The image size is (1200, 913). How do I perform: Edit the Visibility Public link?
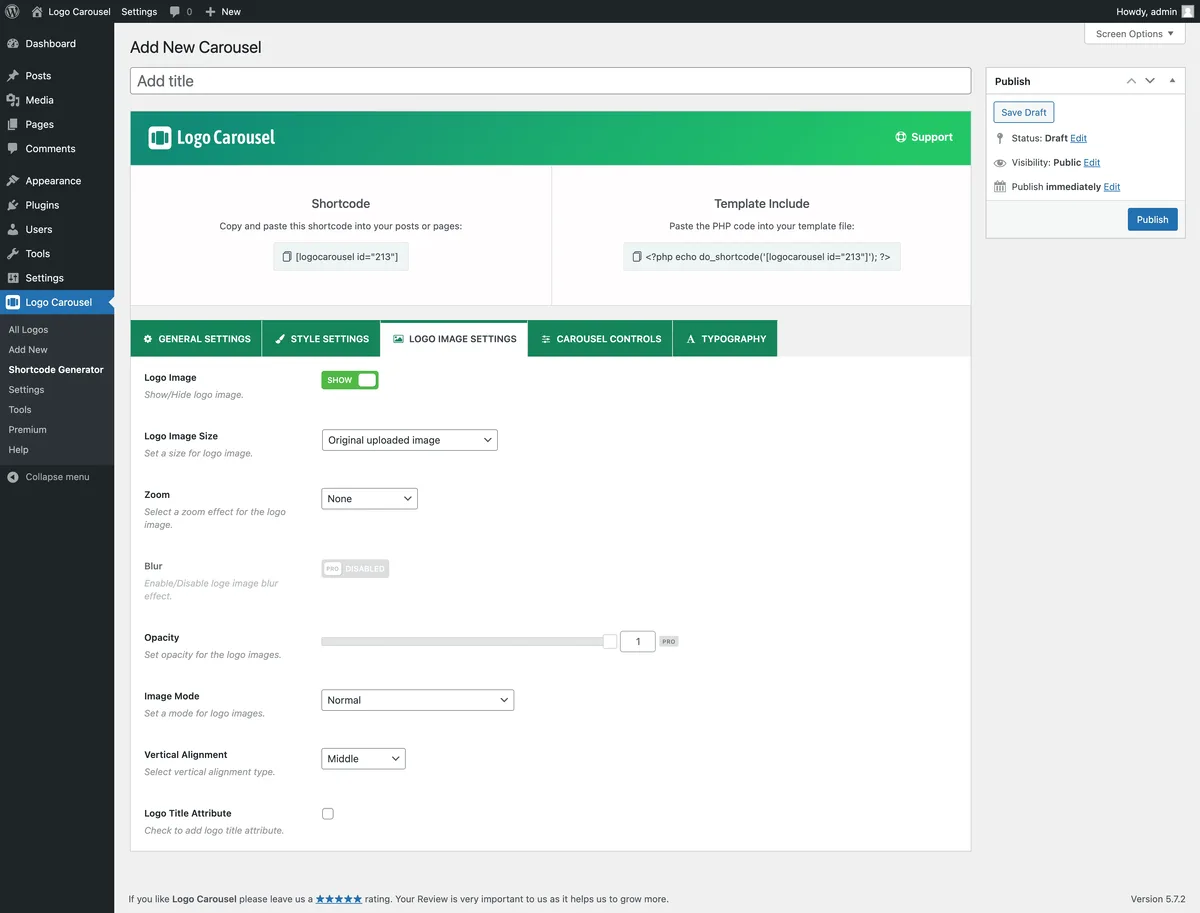(x=1091, y=162)
